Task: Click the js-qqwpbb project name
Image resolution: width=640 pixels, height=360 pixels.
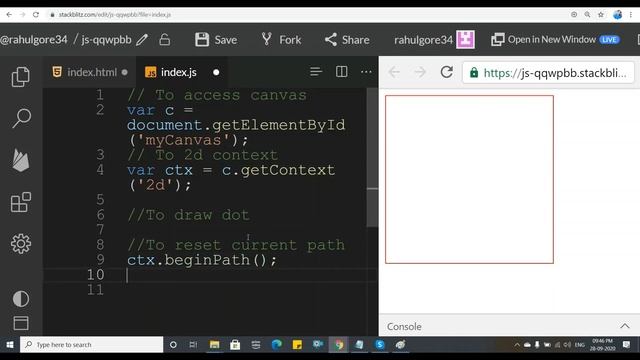Action: (x=106, y=40)
